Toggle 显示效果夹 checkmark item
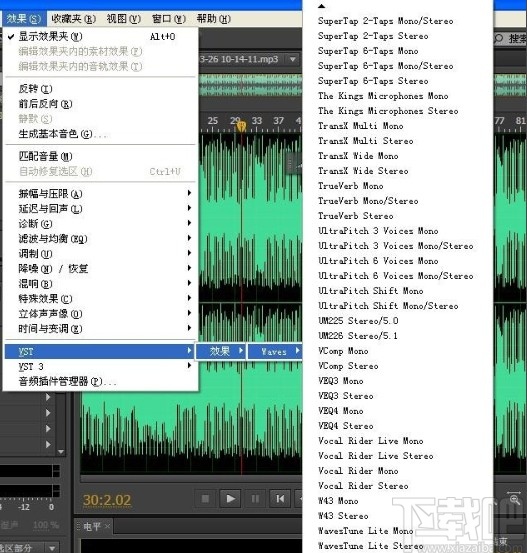 pyautogui.click(x=101, y=36)
